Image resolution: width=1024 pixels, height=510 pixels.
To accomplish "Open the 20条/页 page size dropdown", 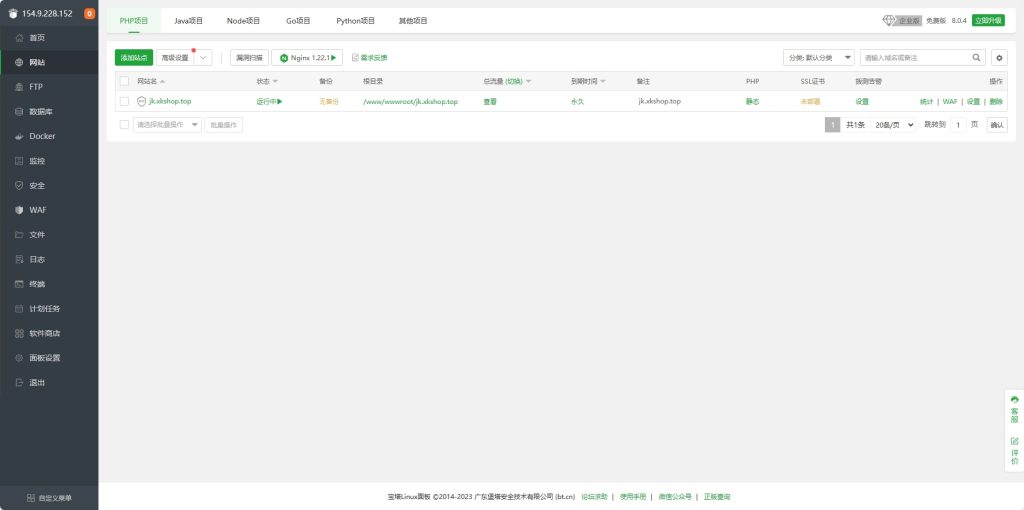I will (893, 125).
